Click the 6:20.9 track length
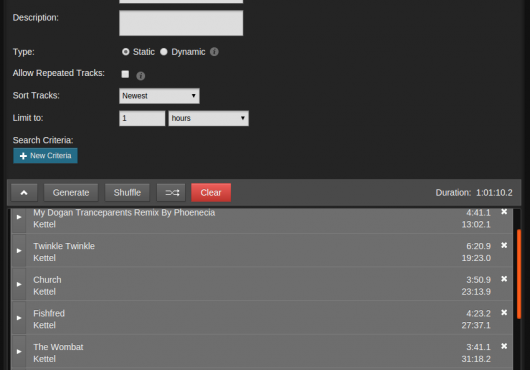 (478, 246)
